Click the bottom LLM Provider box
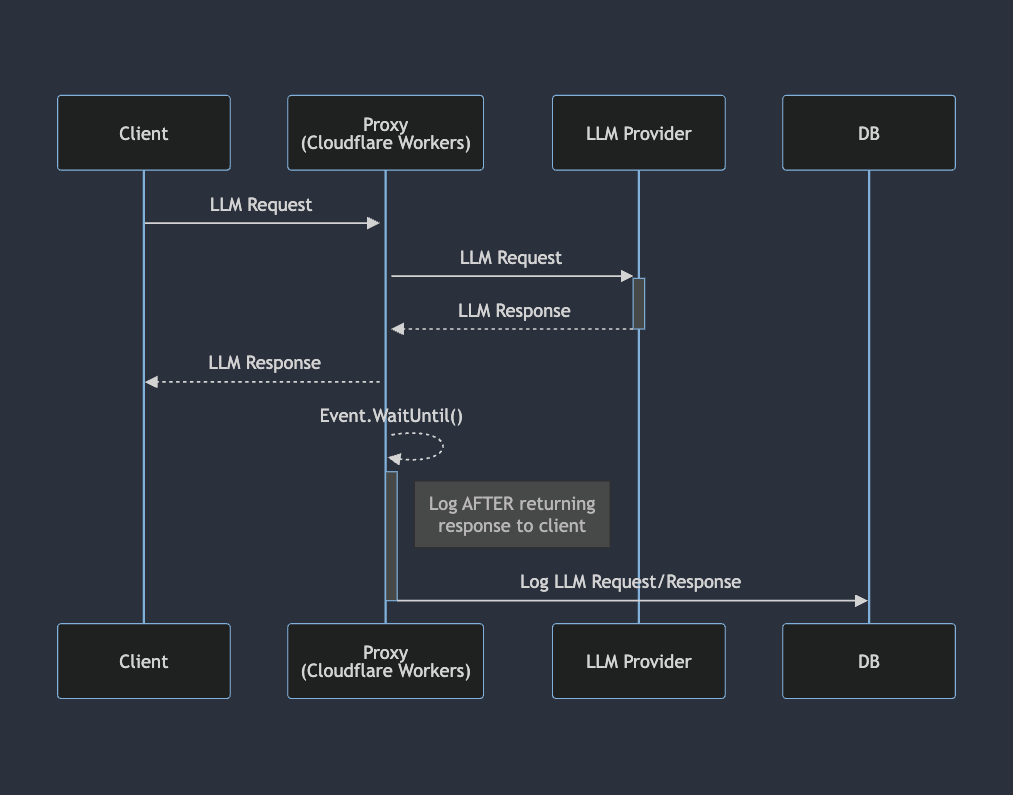 pyautogui.click(x=638, y=661)
